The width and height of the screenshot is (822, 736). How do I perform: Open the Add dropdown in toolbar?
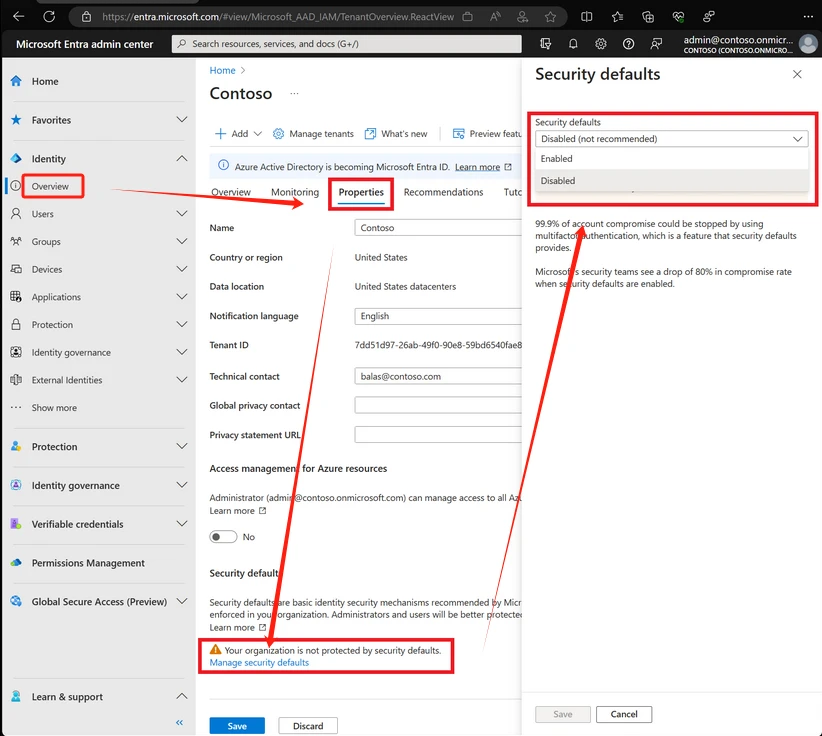[x=239, y=134]
